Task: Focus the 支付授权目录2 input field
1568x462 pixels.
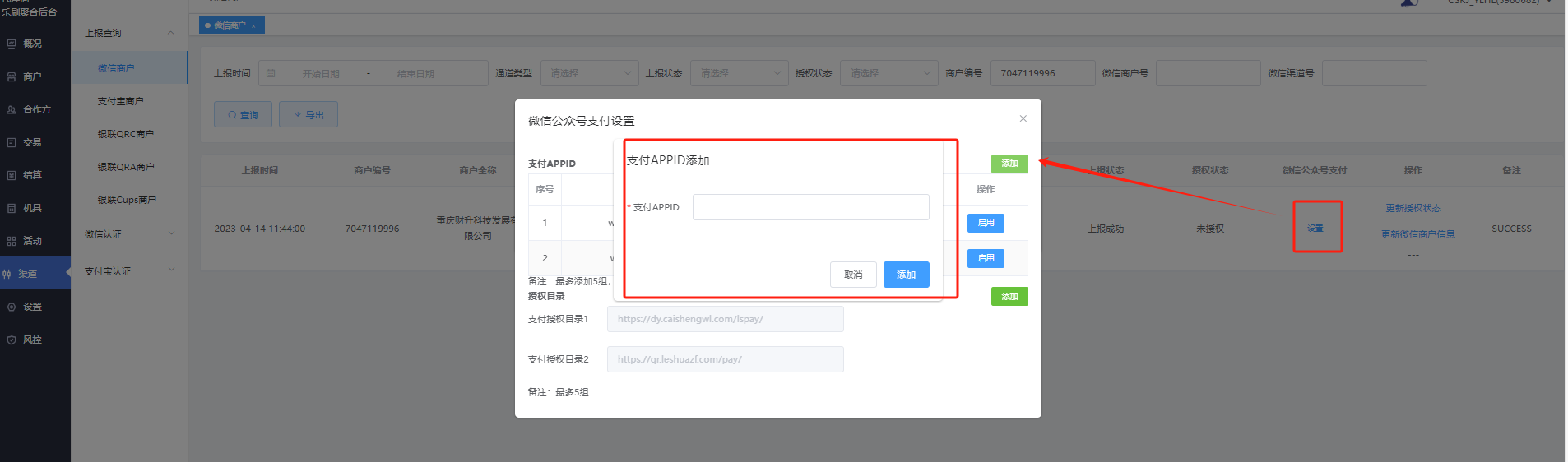Action: 726,359
